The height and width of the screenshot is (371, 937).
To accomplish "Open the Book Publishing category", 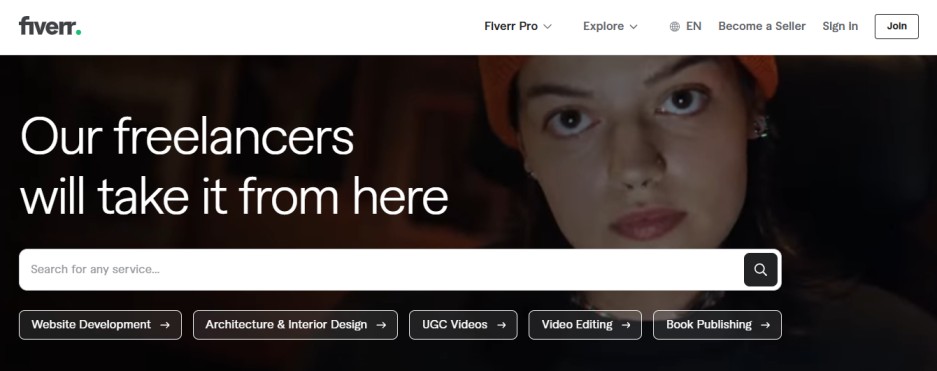I will pyautogui.click(x=717, y=325).
